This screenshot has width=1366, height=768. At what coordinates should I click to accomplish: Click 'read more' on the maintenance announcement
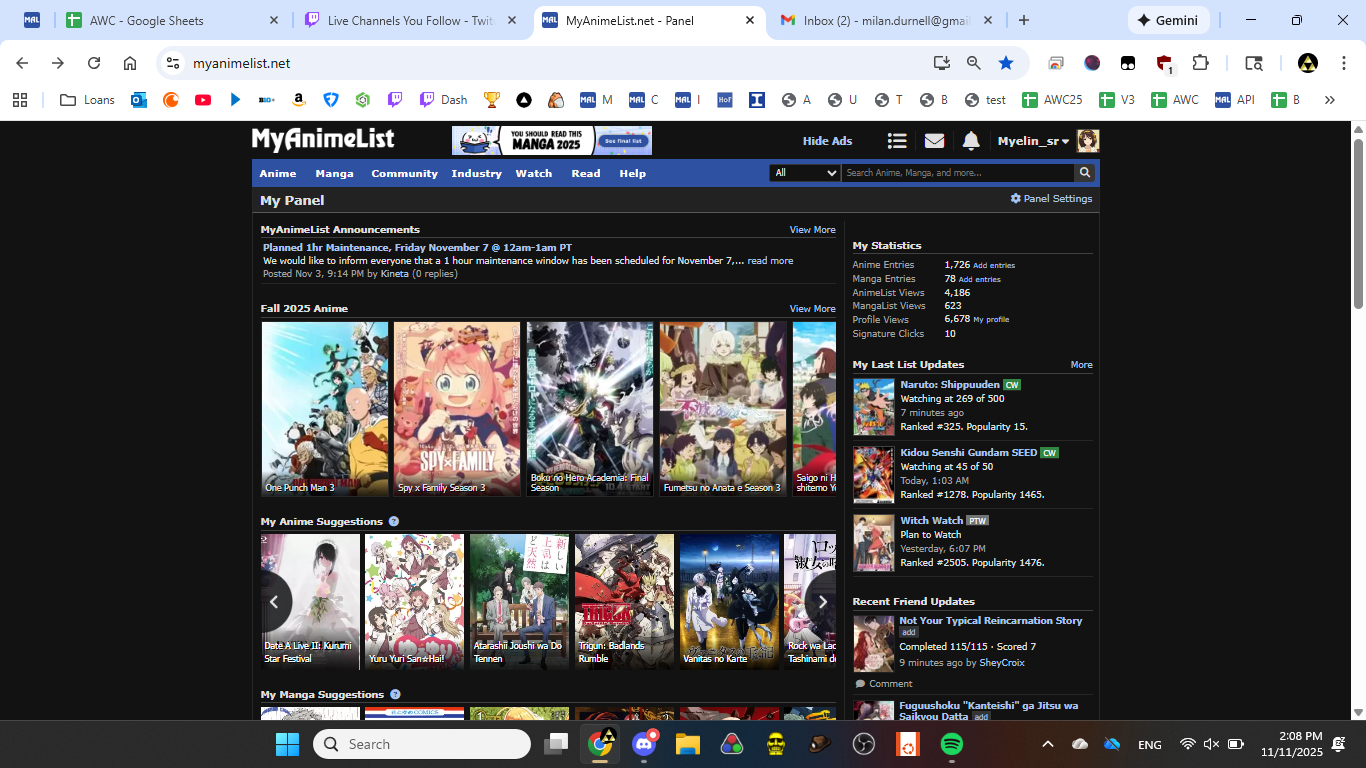(x=770, y=261)
